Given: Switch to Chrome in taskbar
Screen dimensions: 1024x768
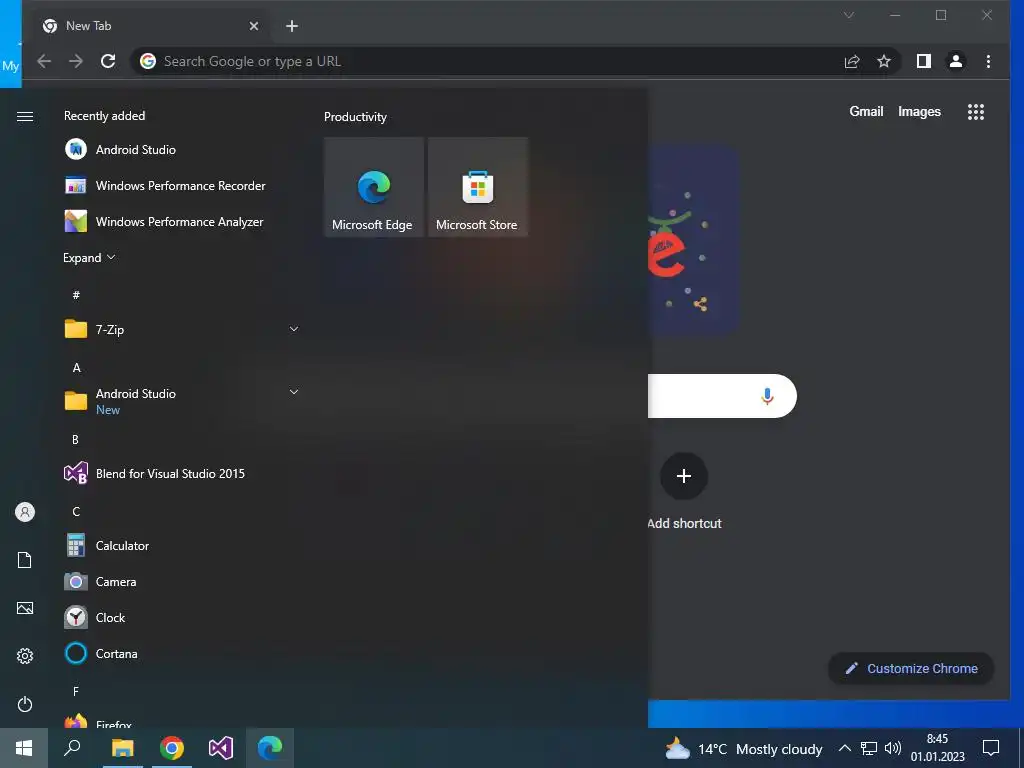Looking at the screenshot, I should click(x=172, y=748).
